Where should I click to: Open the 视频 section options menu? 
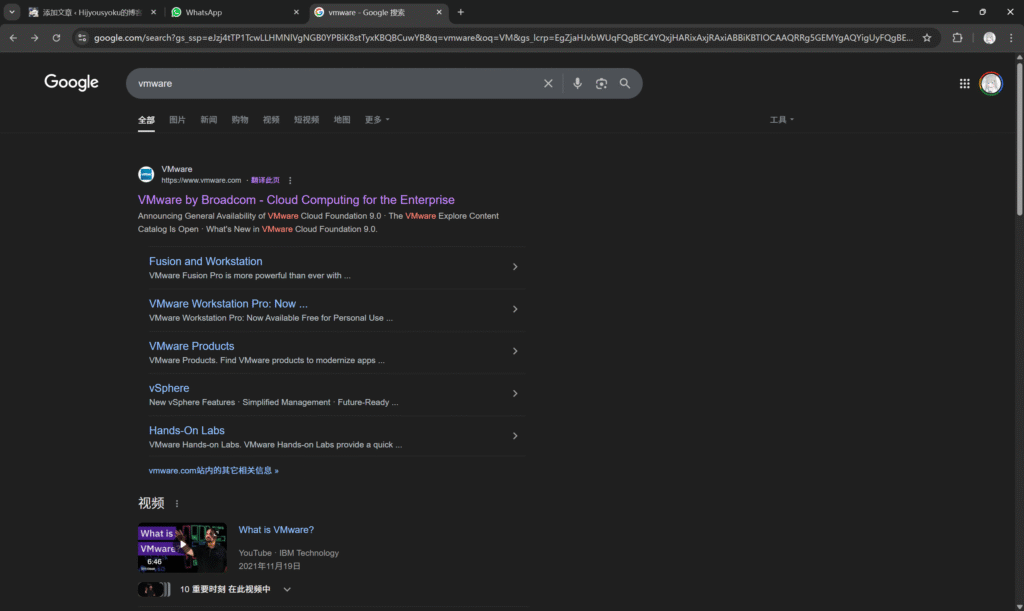pyautogui.click(x=176, y=503)
